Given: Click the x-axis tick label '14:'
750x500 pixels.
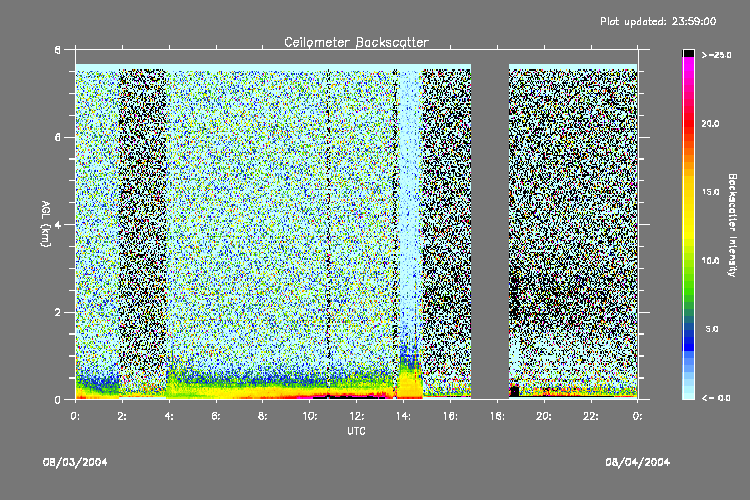Looking at the screenshot, I should pyautogui.click(x=403, y=416).
